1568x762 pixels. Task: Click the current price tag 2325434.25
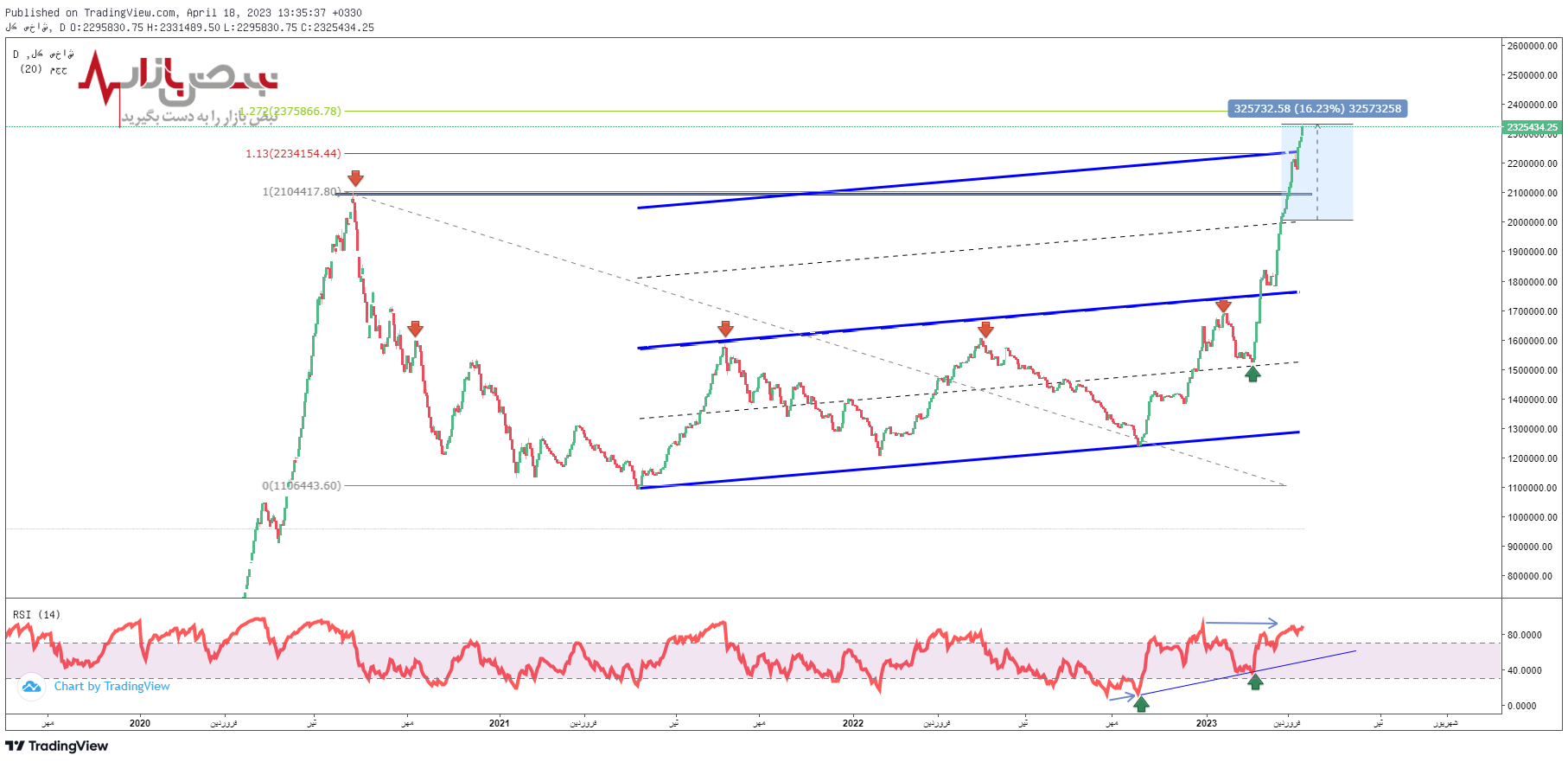tap(1532, 127)
